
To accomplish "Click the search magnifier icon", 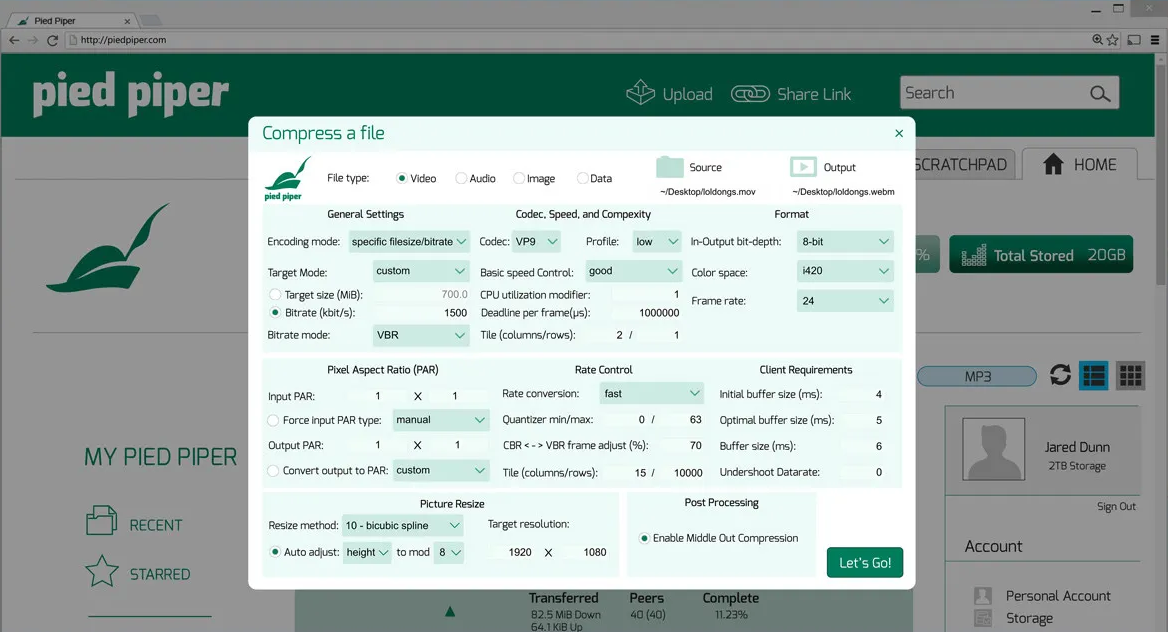I will 1099,94.
